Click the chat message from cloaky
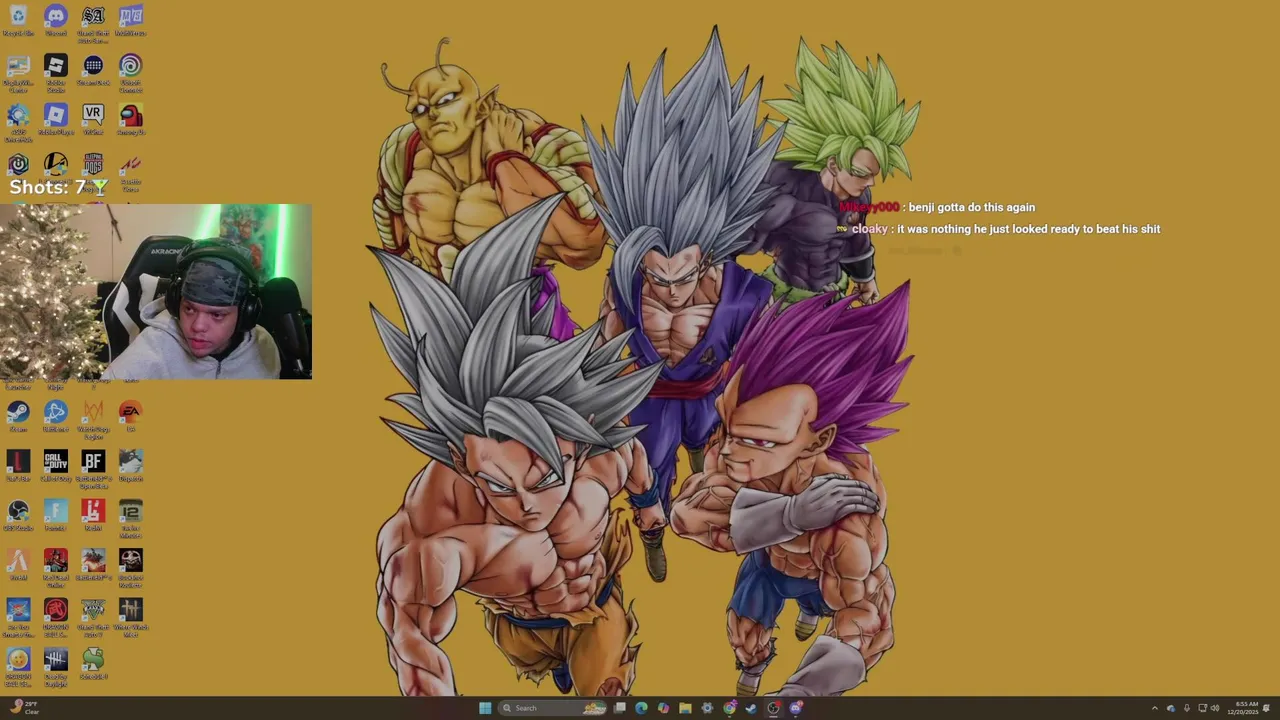 pos(998,229)
